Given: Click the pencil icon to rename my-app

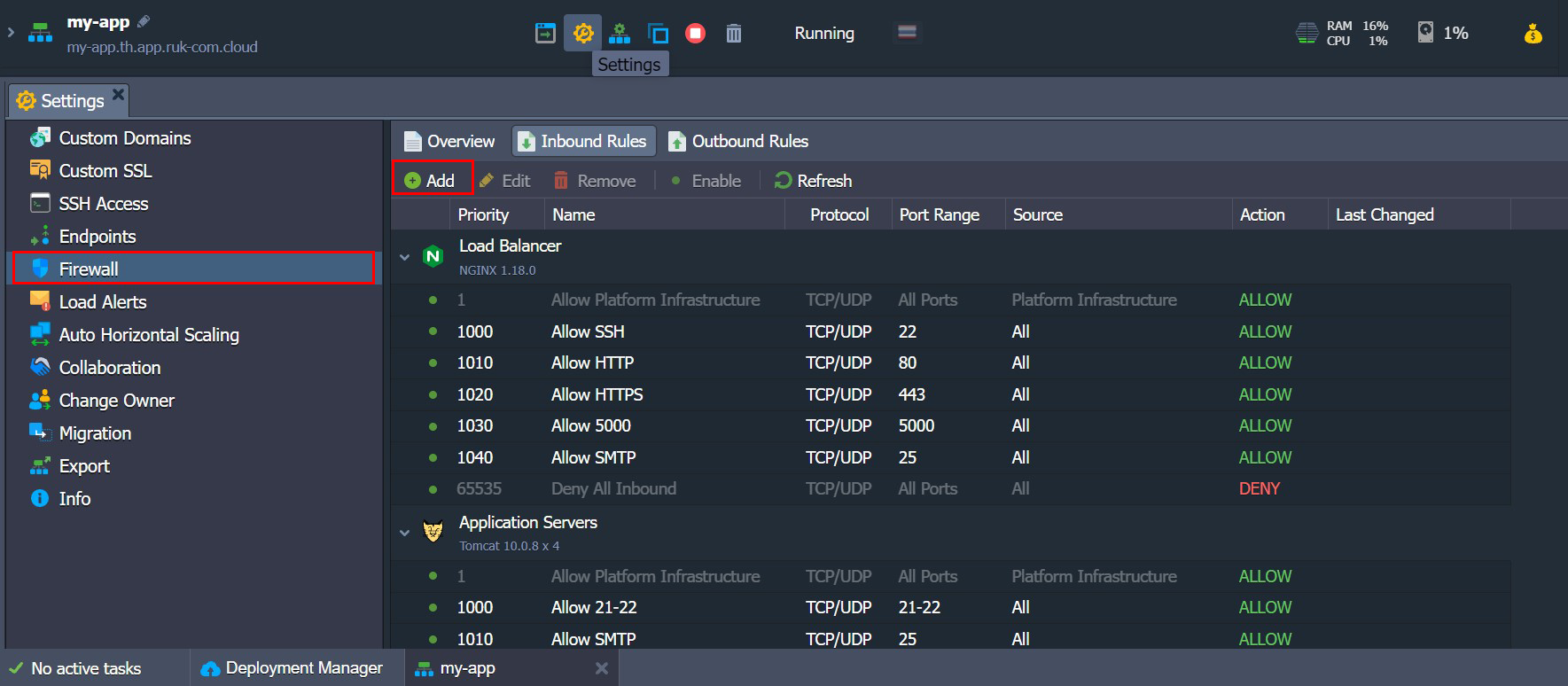Looking at the screenshot, I should (144, 21).
